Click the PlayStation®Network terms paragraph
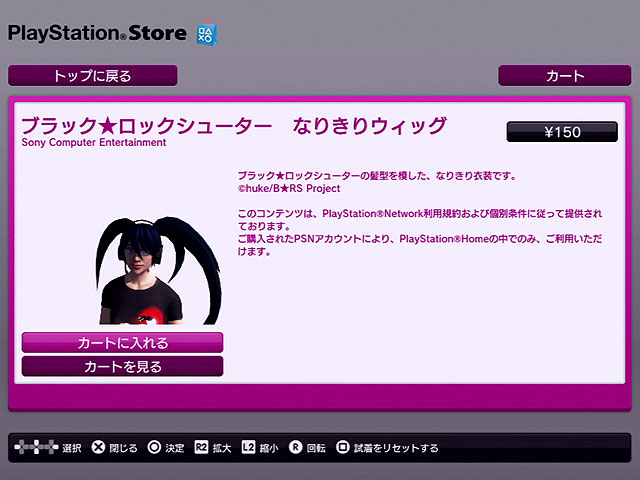Image resolution: width=640 pixels, height=480 pixels. (420, 232)
